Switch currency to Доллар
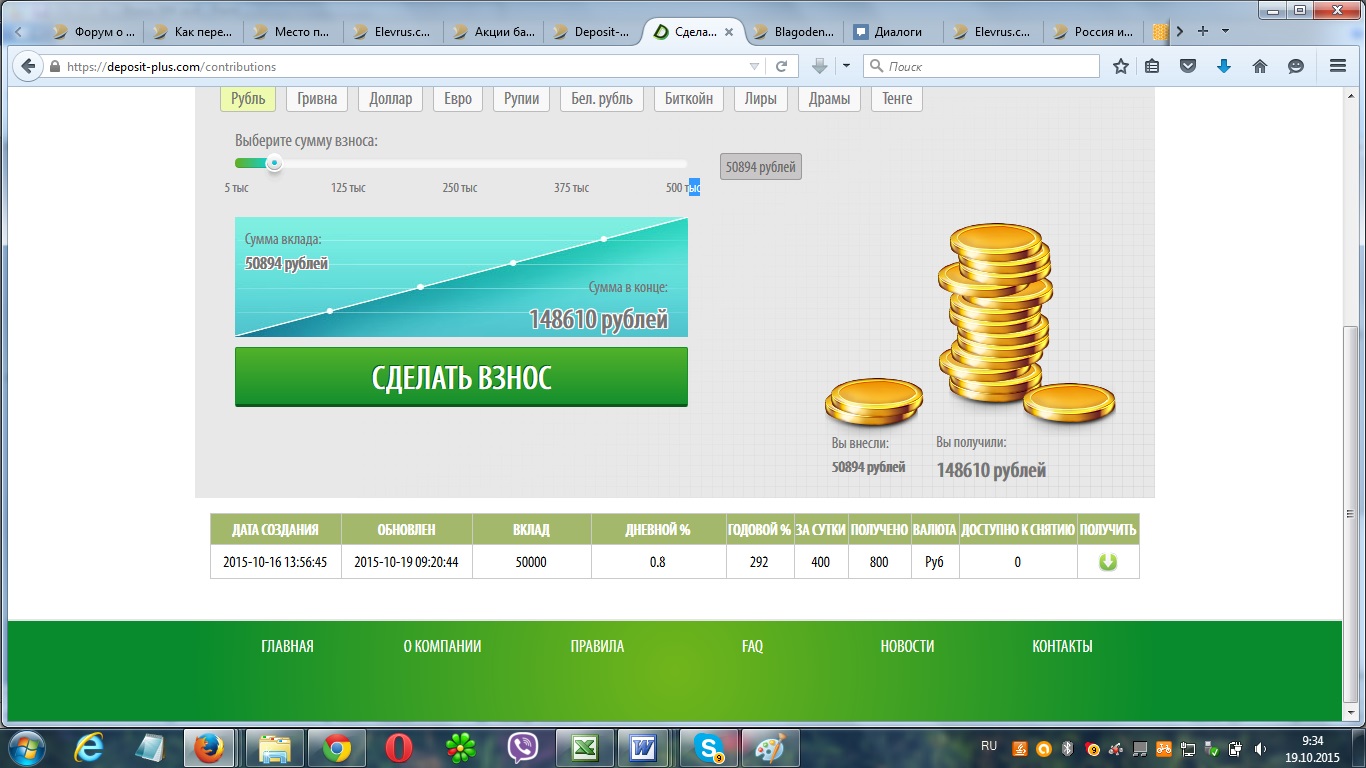Viewport: 1366px width, 768px height. tap(390, 99)
